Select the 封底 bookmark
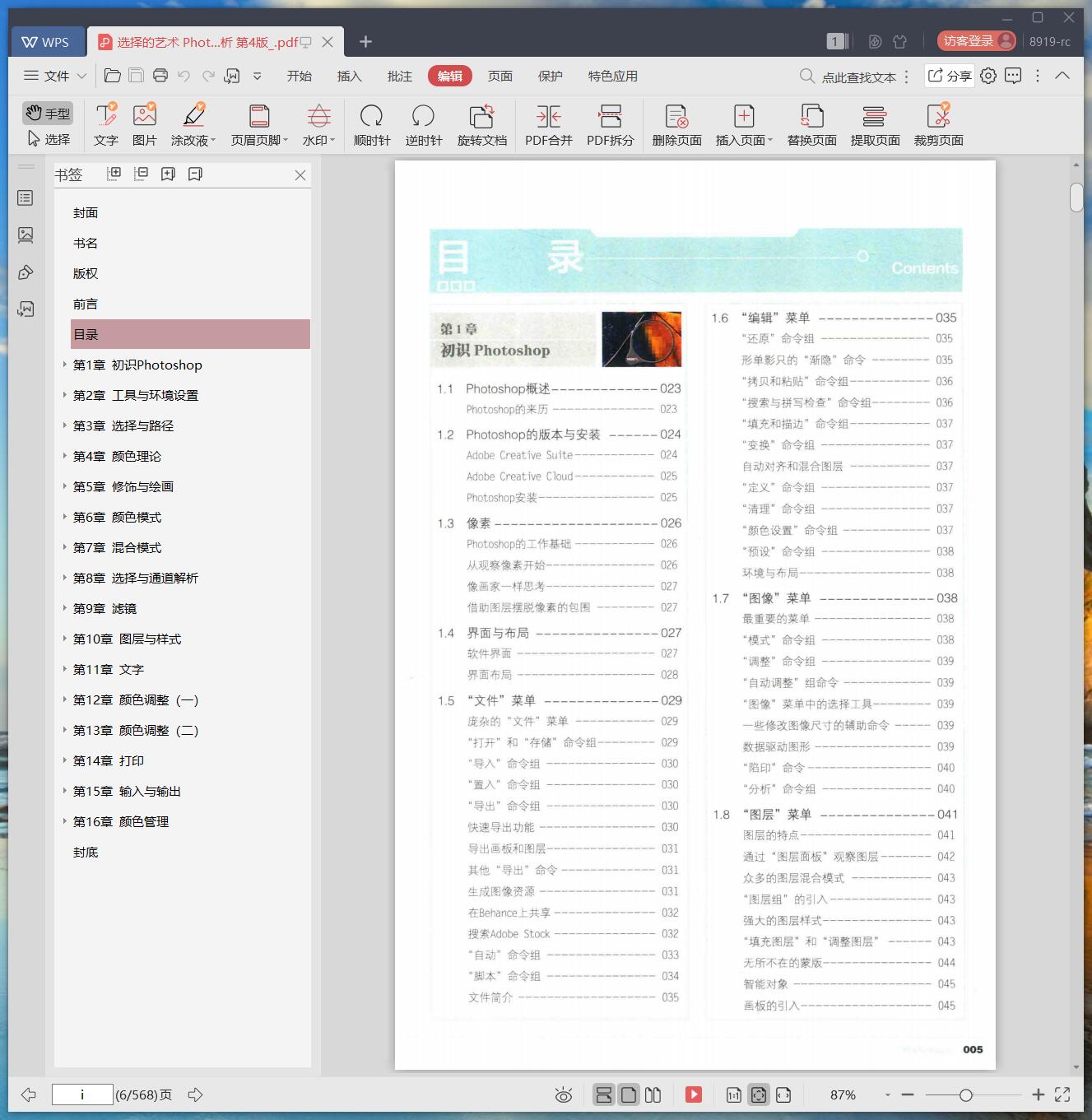Viewport: 1092px width, 1120px height. (86, 853)
